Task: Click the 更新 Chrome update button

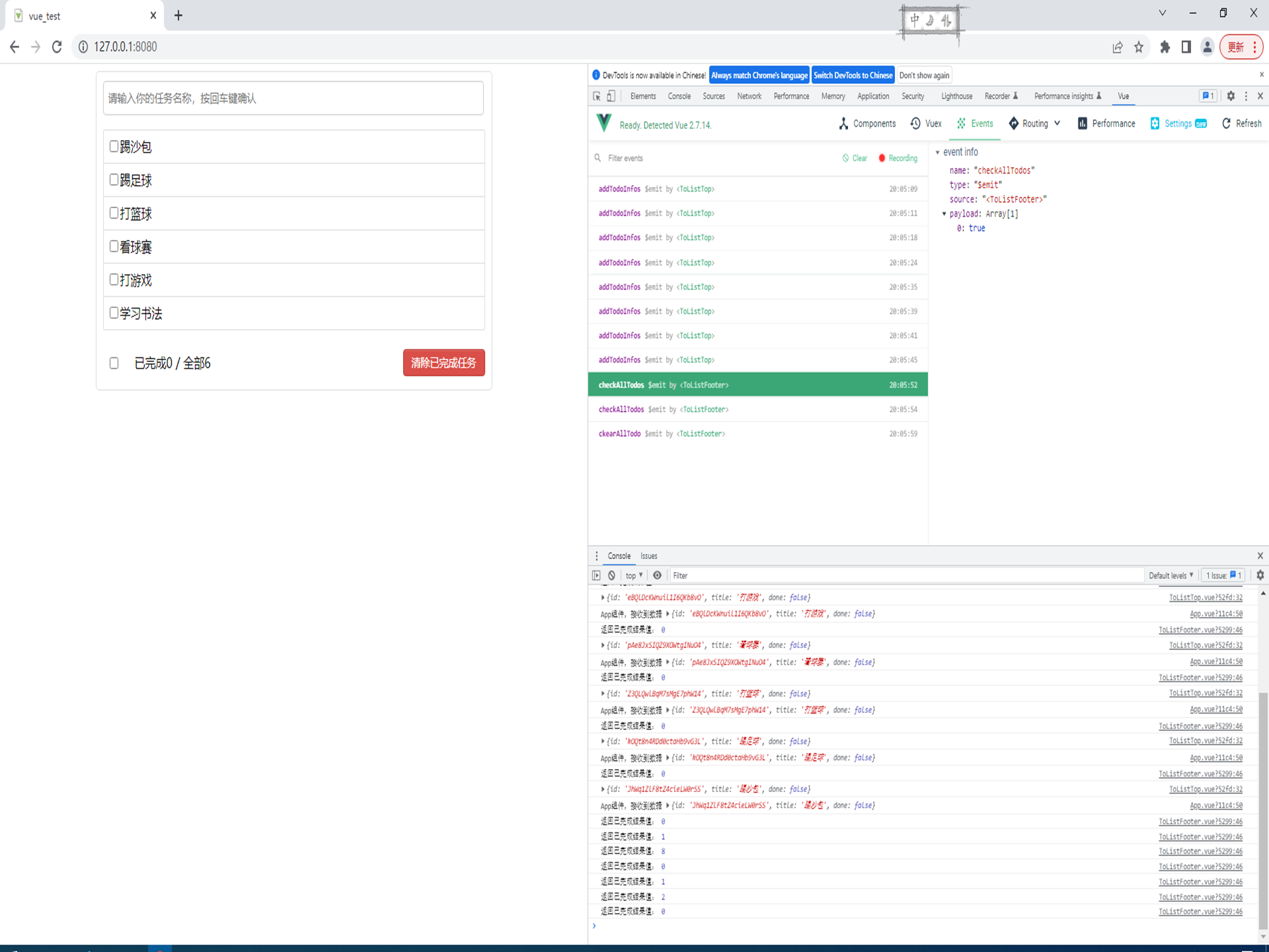Action: (x=1241, y=47)
